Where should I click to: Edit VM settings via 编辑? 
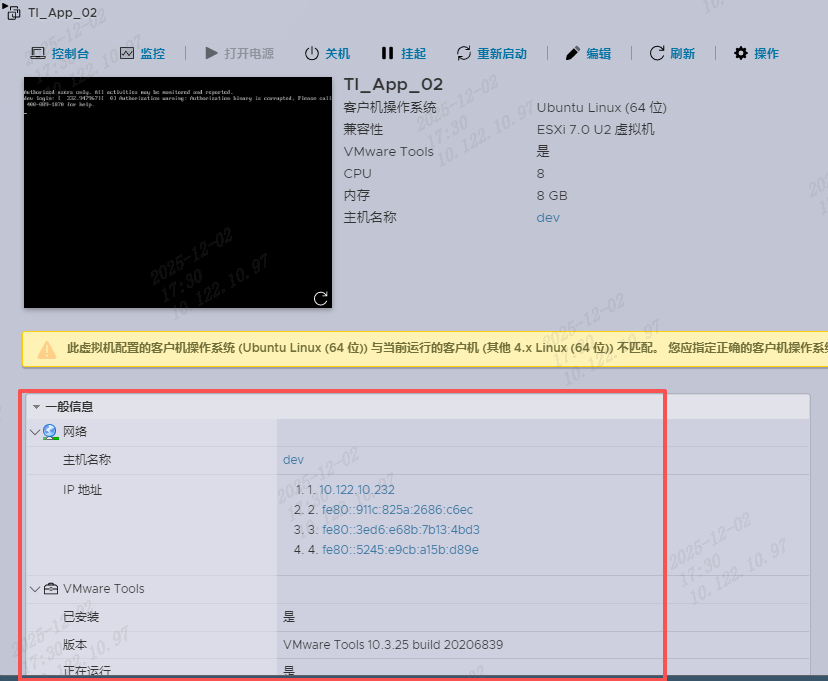pyautogui.click(x=588, y=53)
